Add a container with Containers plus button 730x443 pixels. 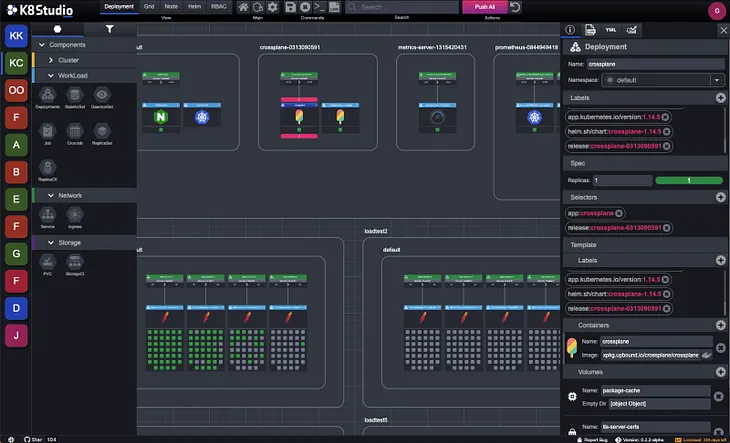tap(721, 325)
